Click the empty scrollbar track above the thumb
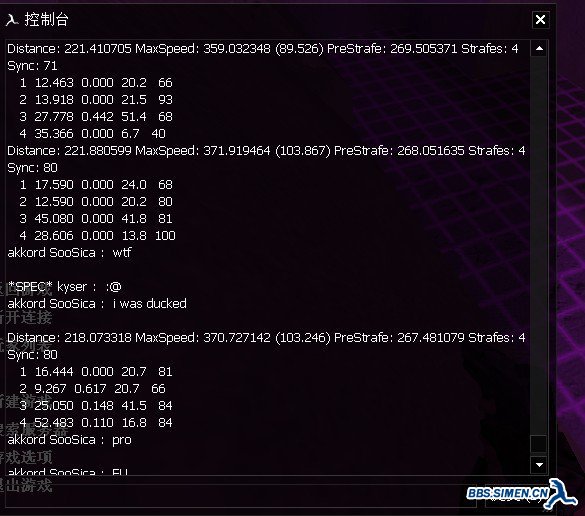 (x=539, y=246)
